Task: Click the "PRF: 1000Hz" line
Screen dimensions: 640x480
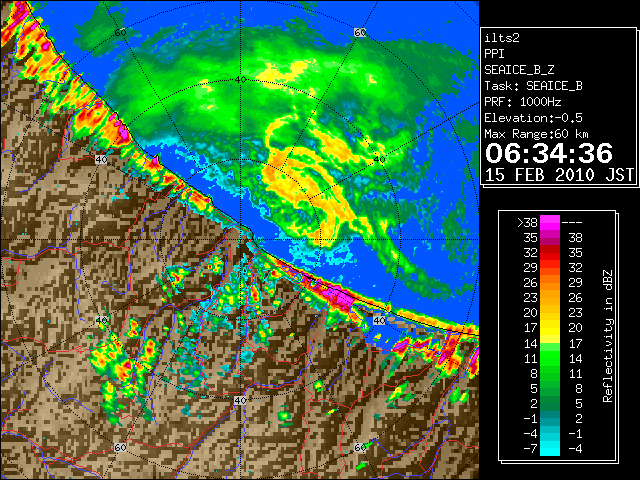Action: 523,102
